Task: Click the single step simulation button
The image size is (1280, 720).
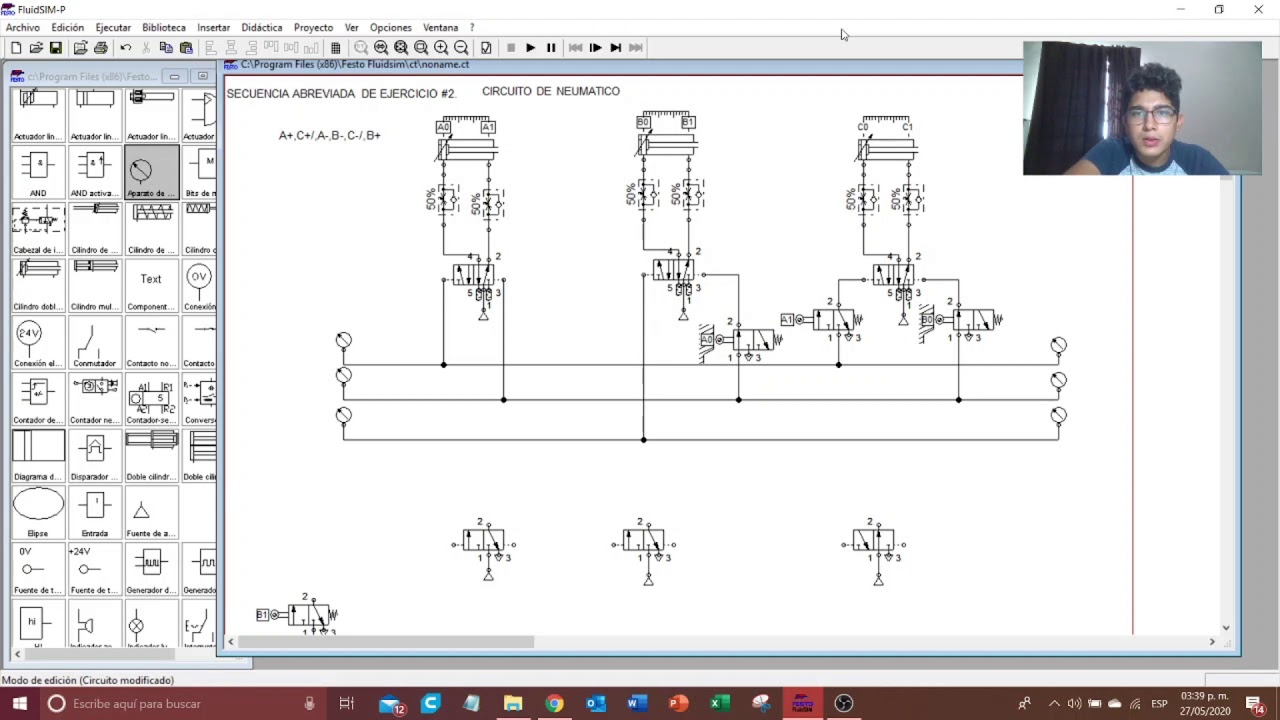Action: tap(595, 47)
